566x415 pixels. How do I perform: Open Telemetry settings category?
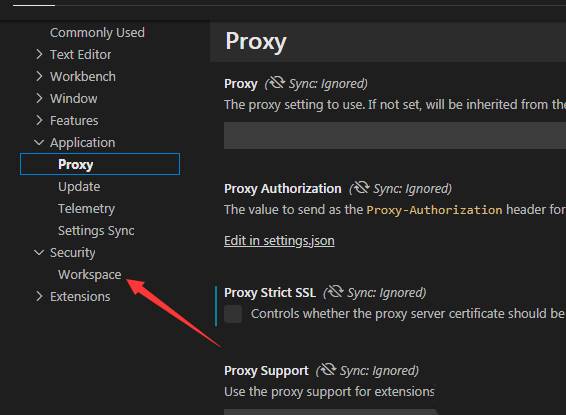(x=86, y=209)
